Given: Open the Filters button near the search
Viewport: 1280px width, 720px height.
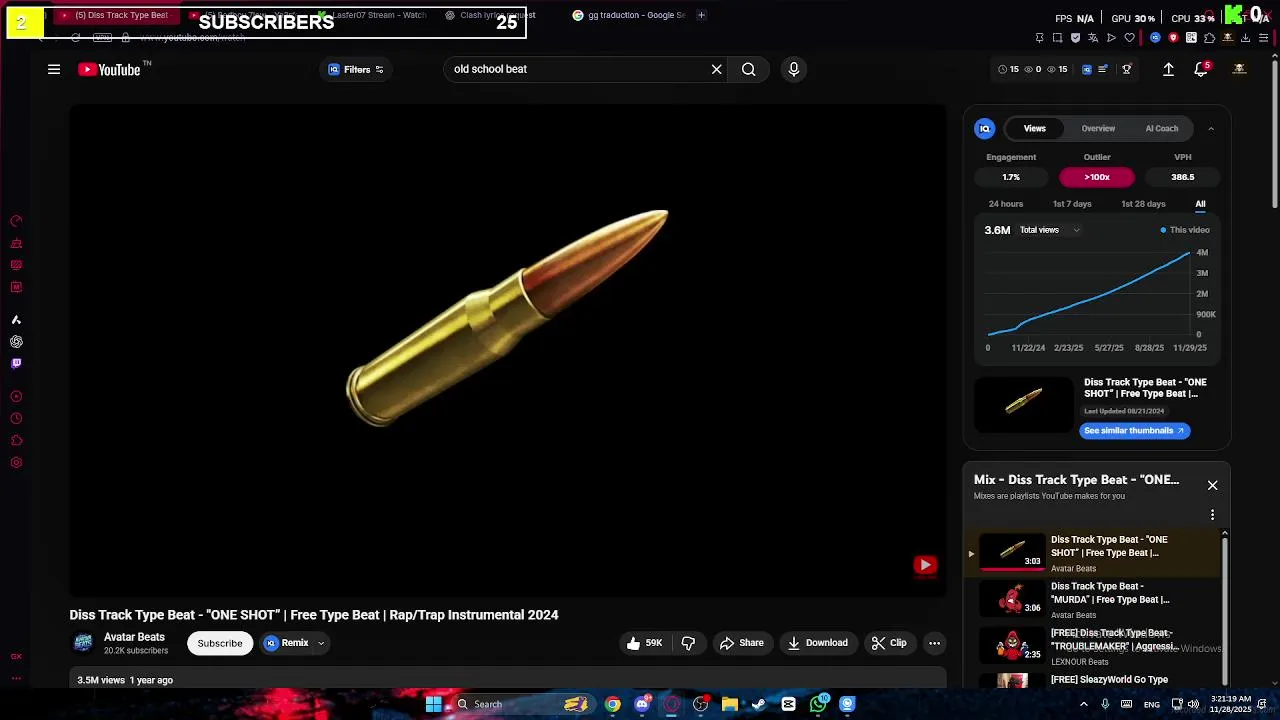Looking at the screenshot, I should pyautogui.click(x=356, y=69).
